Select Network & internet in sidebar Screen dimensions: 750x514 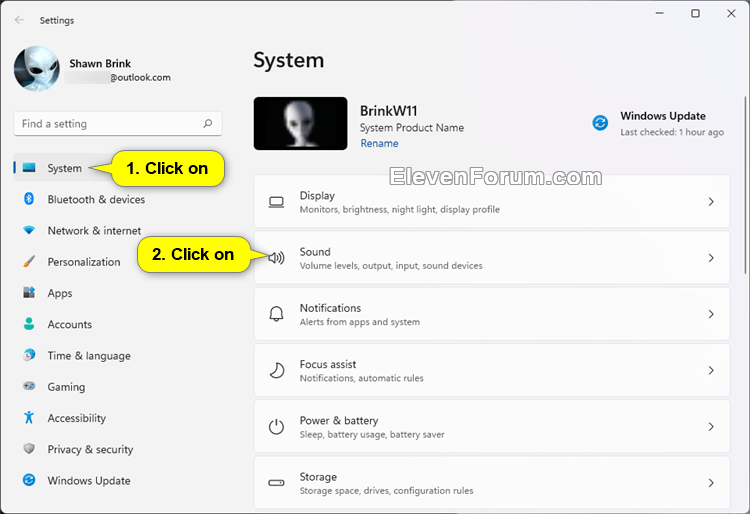[94, 230]
